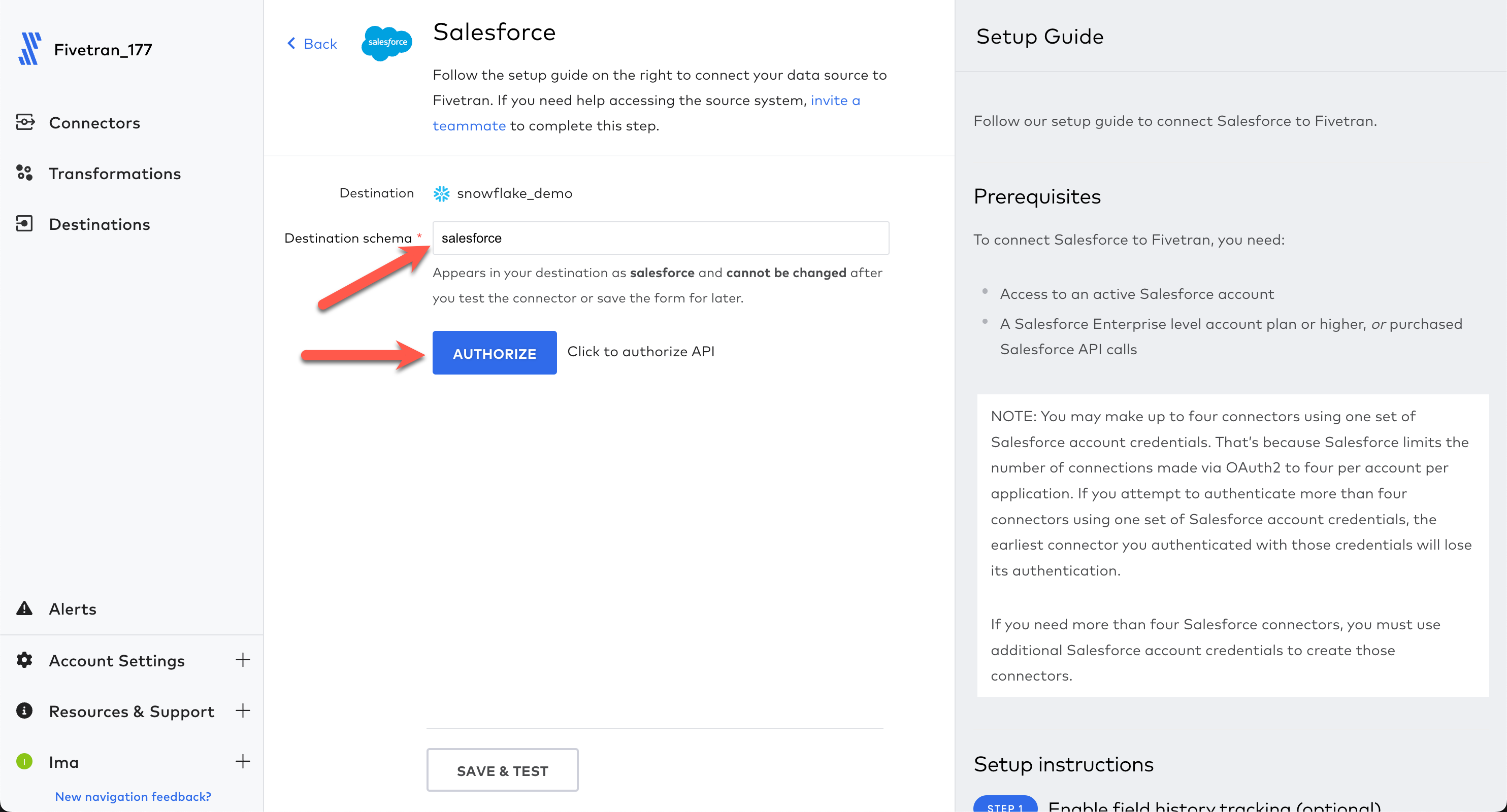Expand Resources & Support plus sign
The height and width of the screenshot is (812, 1507).
[x=242, y=711]
